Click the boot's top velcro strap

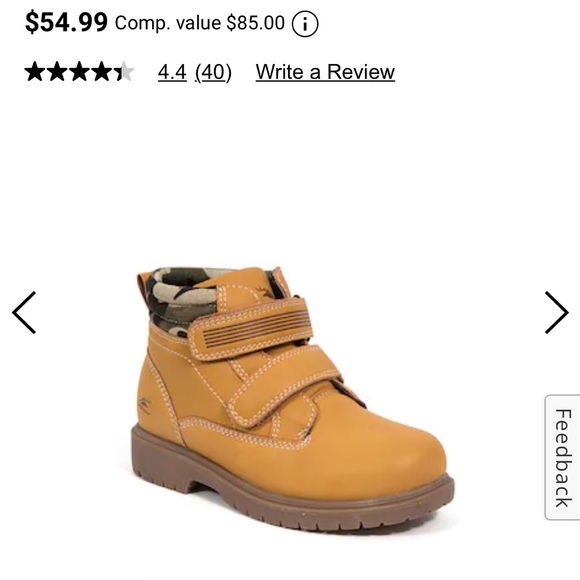tap(250, 328)
